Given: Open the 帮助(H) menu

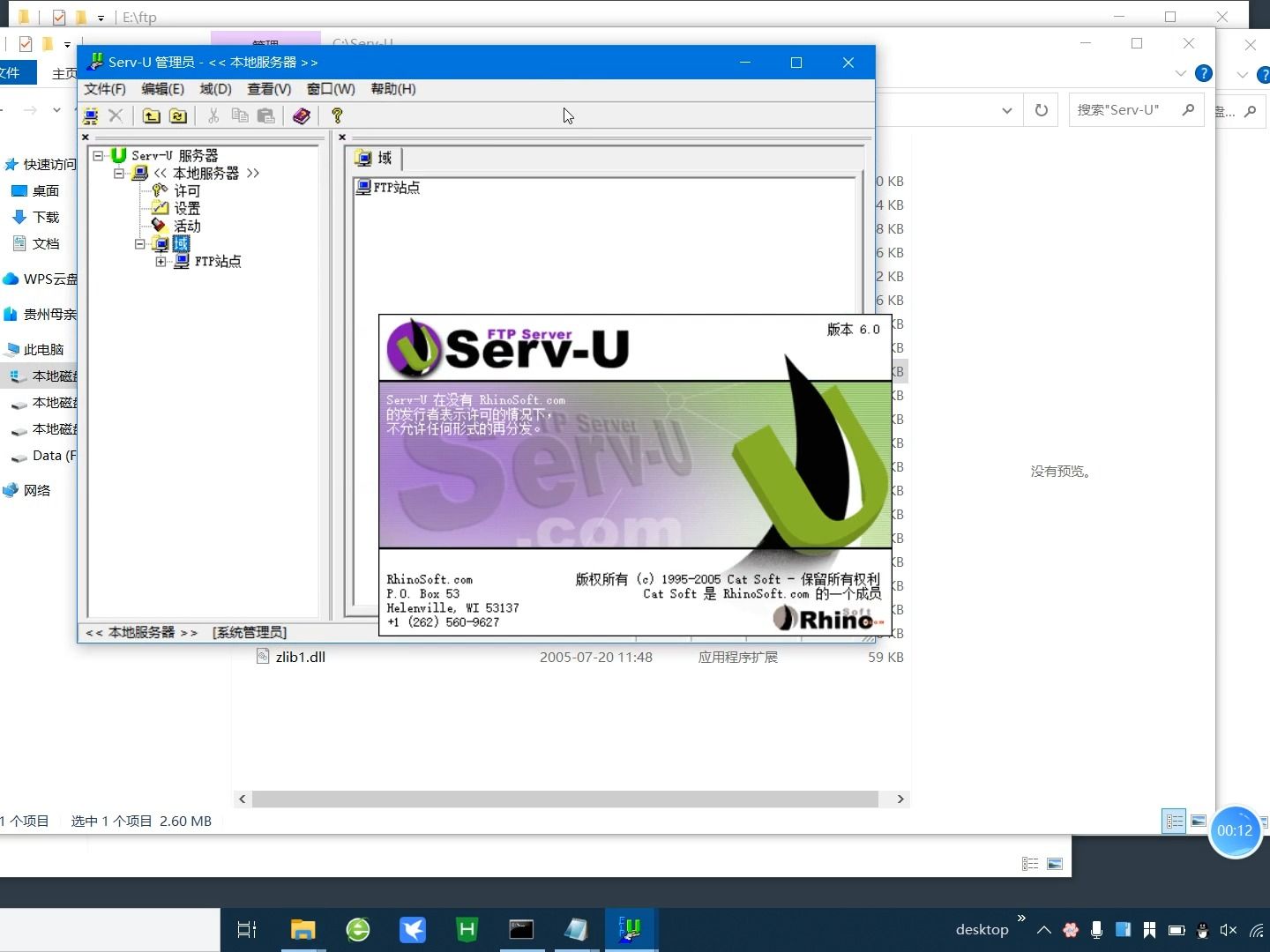Looking at the screenshot, I should click(x=393, y=89).
